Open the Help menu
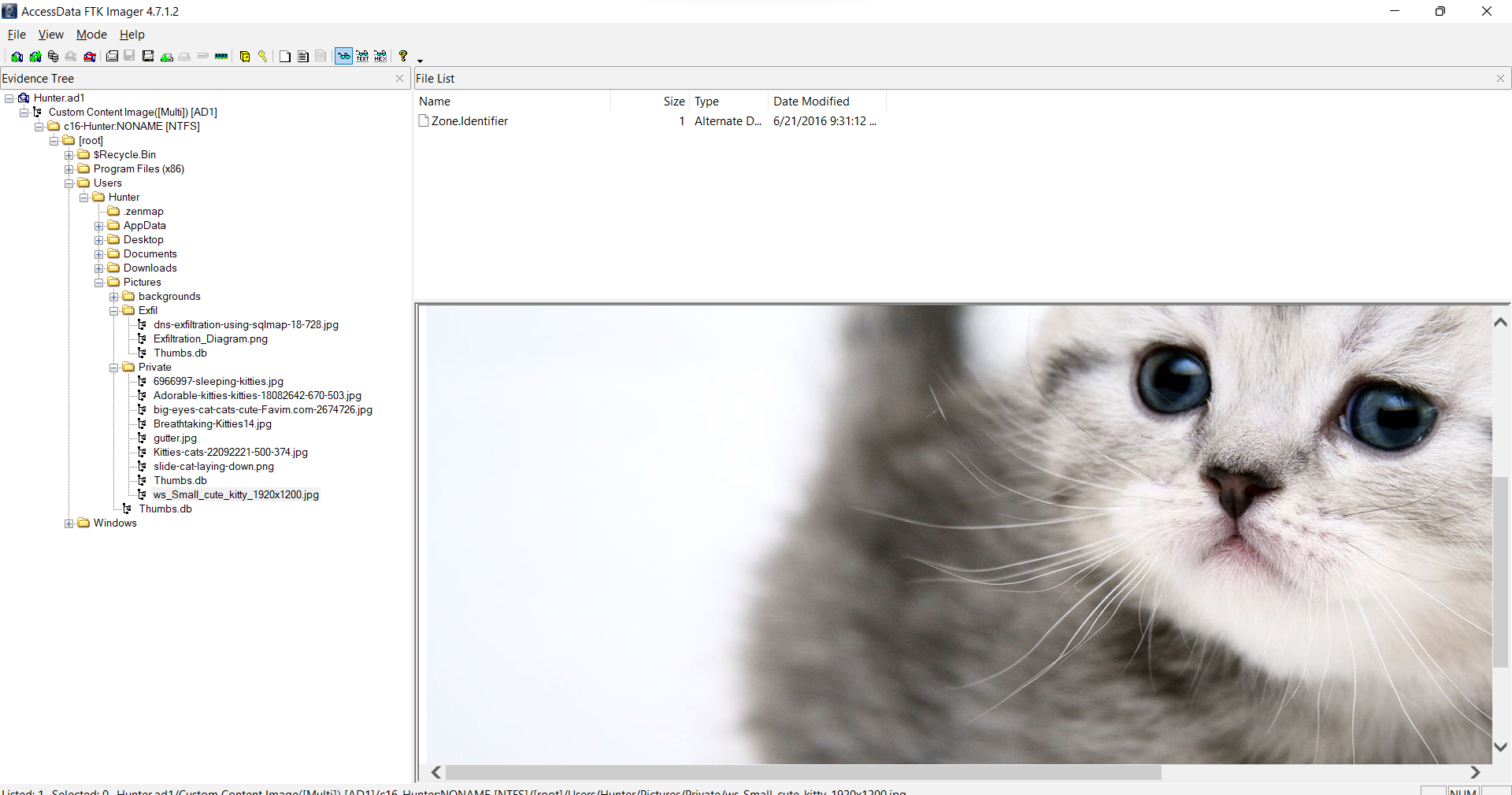This screenshot has width=1512, height=795. [132, 35]
